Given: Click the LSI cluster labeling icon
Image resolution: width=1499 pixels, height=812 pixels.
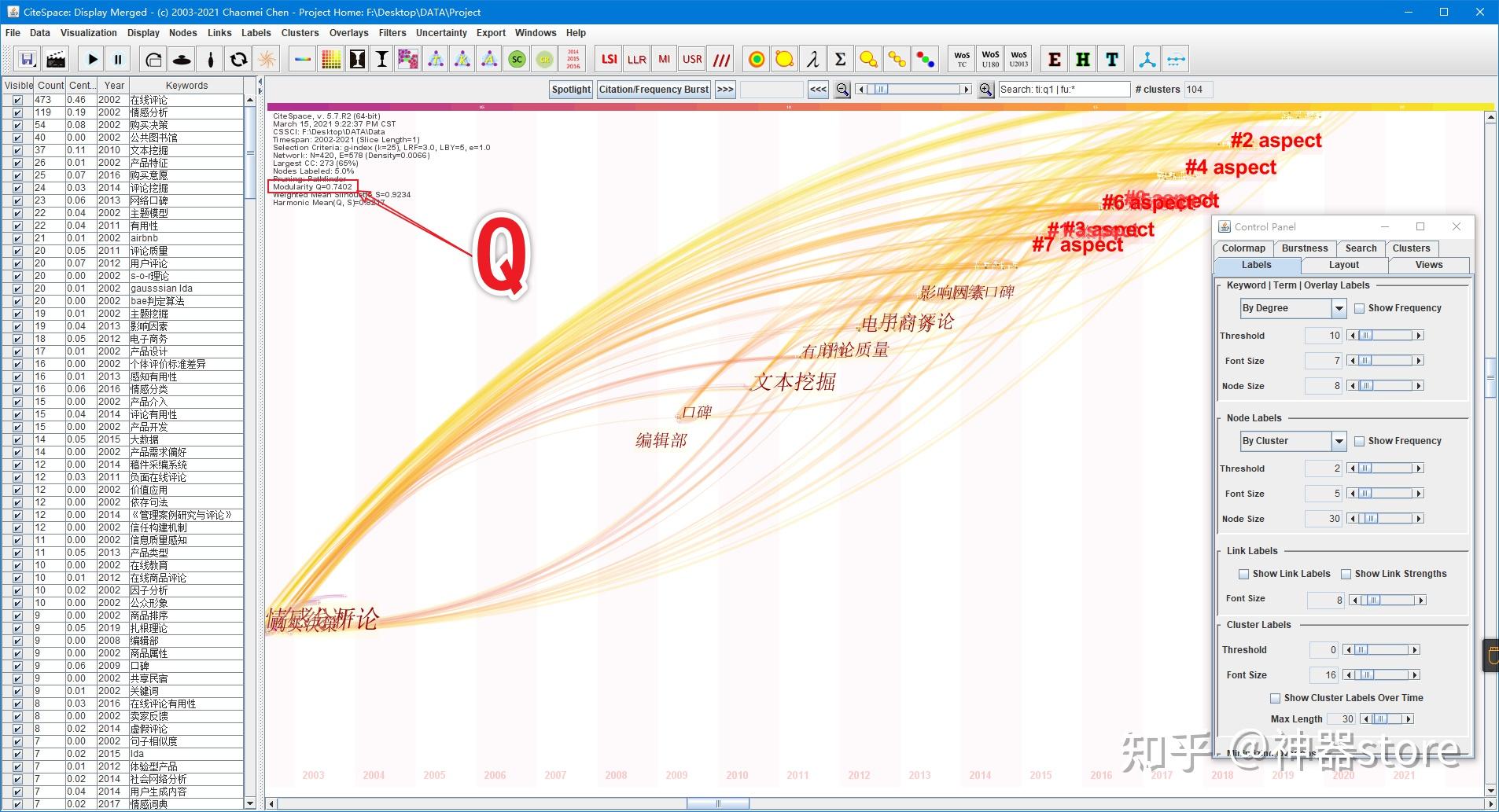Looking at the screenshot, I should [609, 59].
